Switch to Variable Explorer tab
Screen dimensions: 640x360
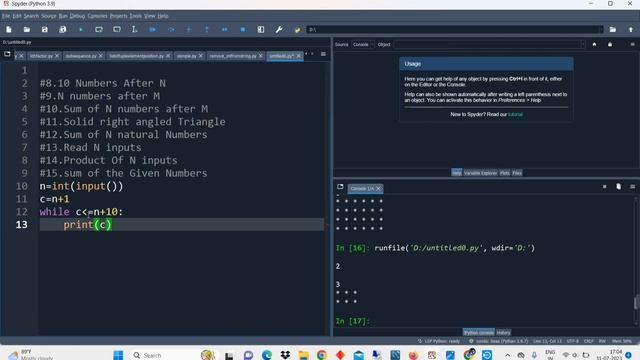[480, 173]
